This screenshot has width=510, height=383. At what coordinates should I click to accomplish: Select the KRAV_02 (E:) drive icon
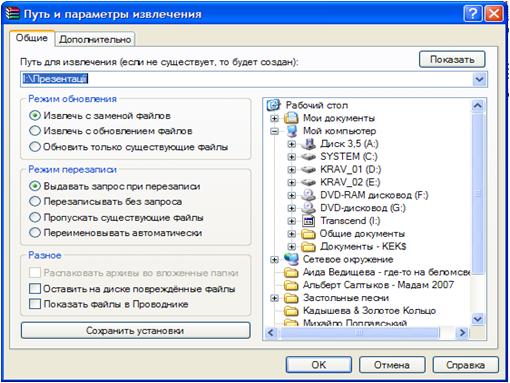pyautogui.click(x=308, y=182)
